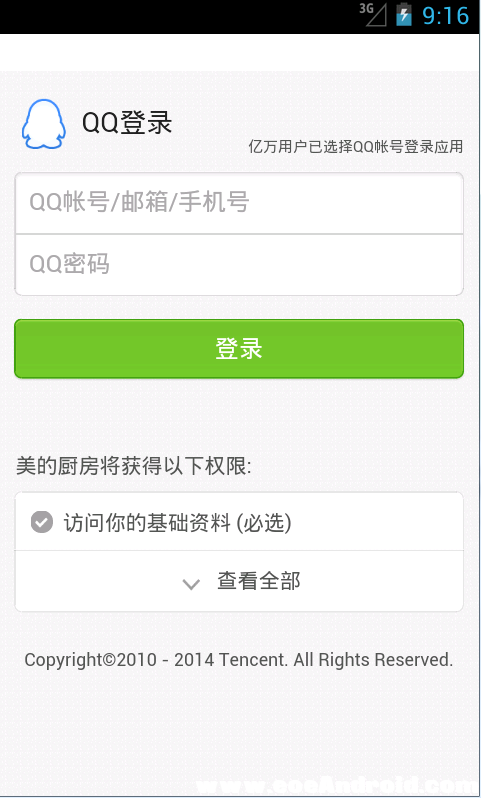Click the green 登录 button
Screen dimensions: 481x798
[239, 349]
